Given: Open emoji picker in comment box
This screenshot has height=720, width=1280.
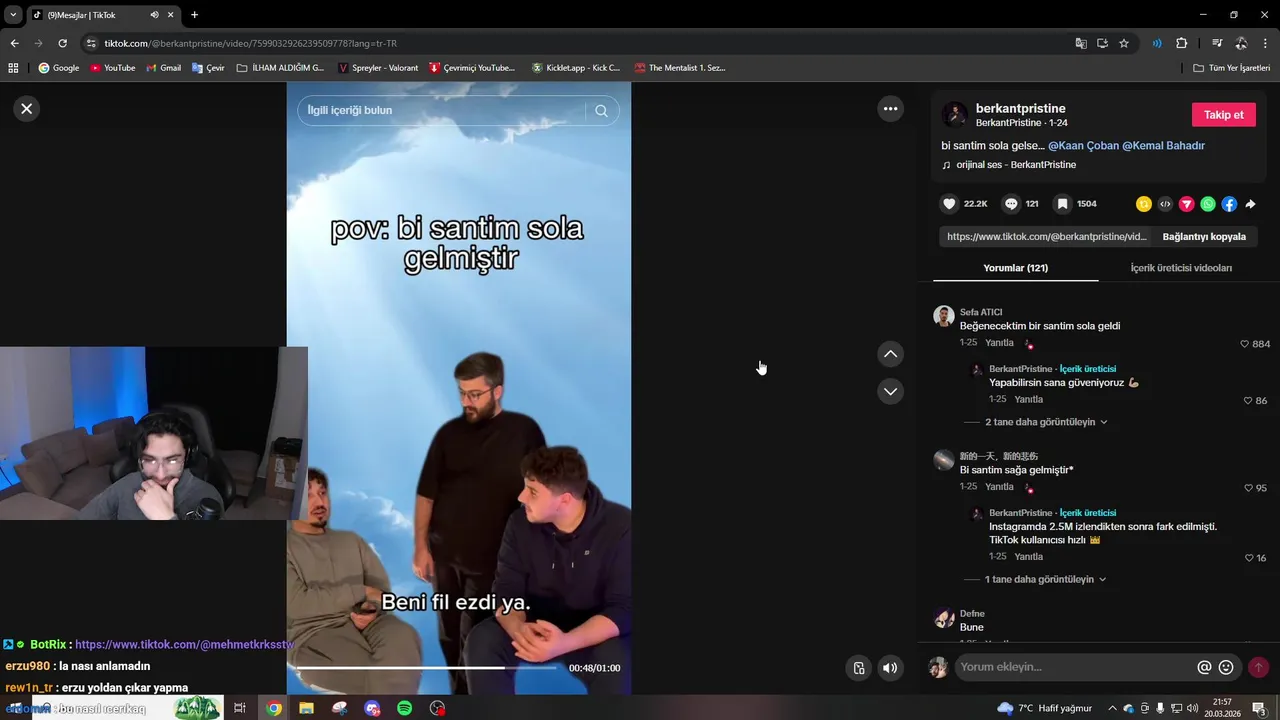Looking at the screenshot, I should click(1226, 667).
